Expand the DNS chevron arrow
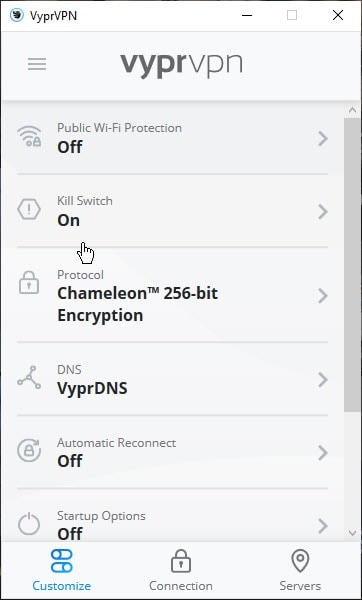This screenshot has width=362, height=600. point(323,380)
